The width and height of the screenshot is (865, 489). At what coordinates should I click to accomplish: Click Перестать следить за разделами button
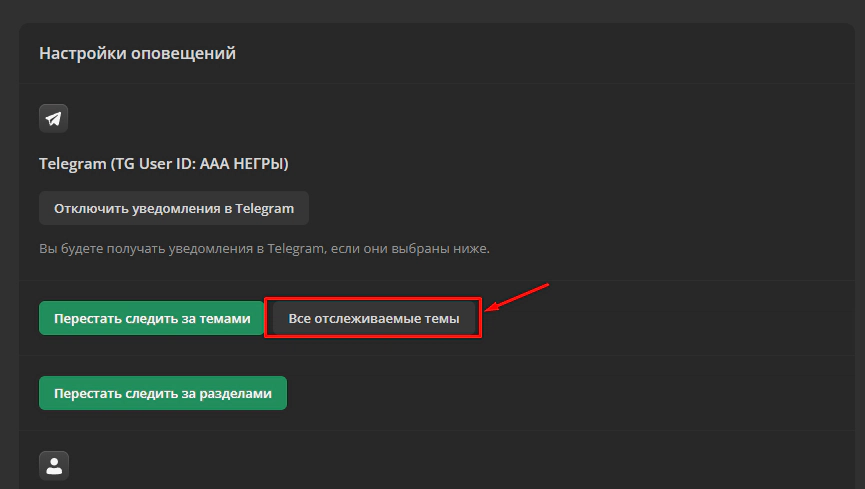(x=163, y=393)
